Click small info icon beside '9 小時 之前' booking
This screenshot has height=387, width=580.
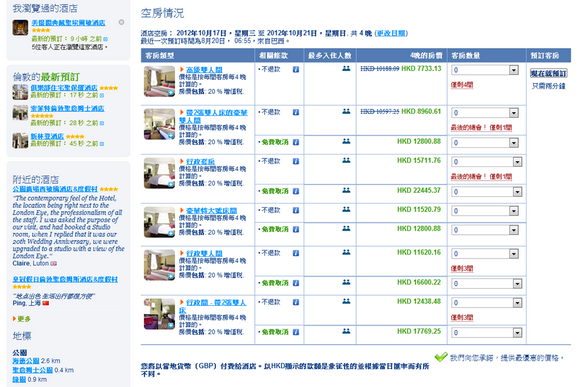(x=105, y=39)
